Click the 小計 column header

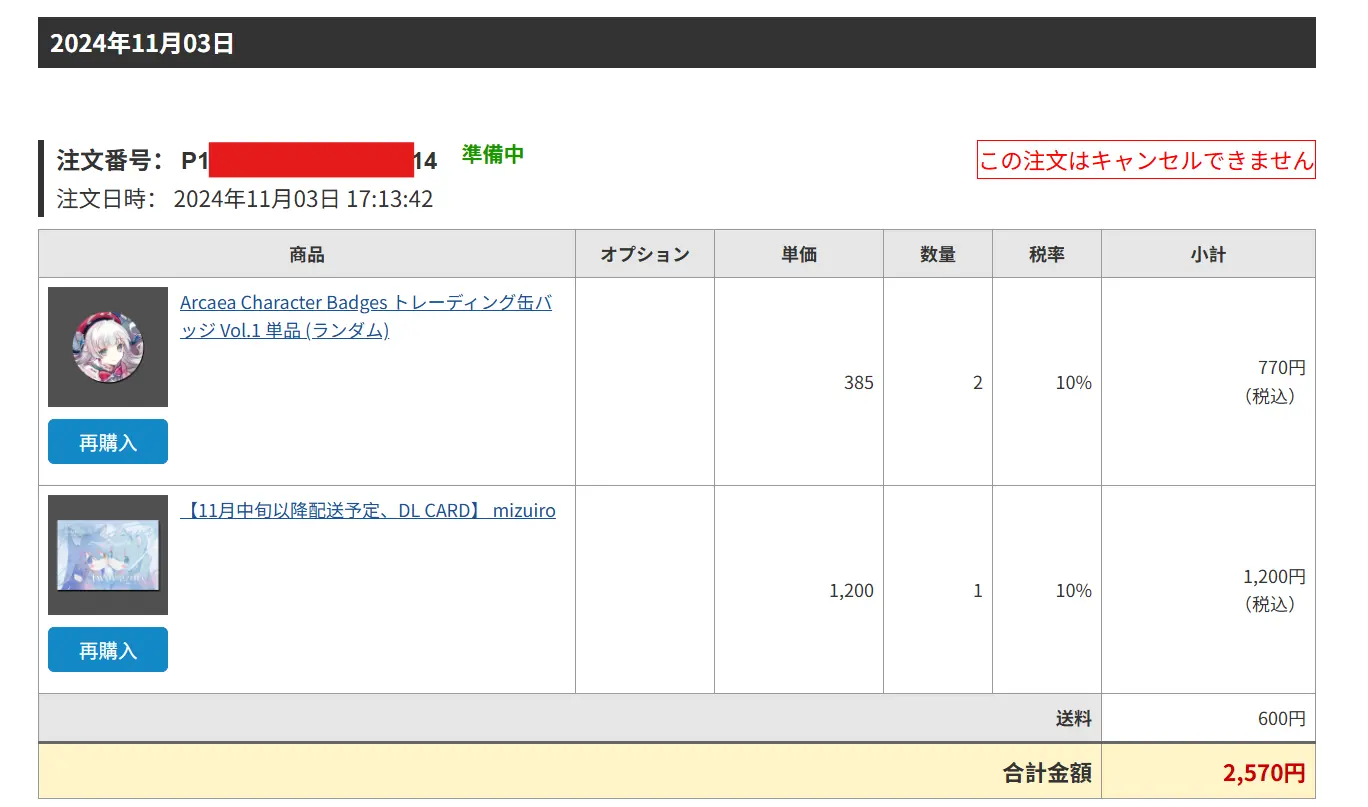1207,254
